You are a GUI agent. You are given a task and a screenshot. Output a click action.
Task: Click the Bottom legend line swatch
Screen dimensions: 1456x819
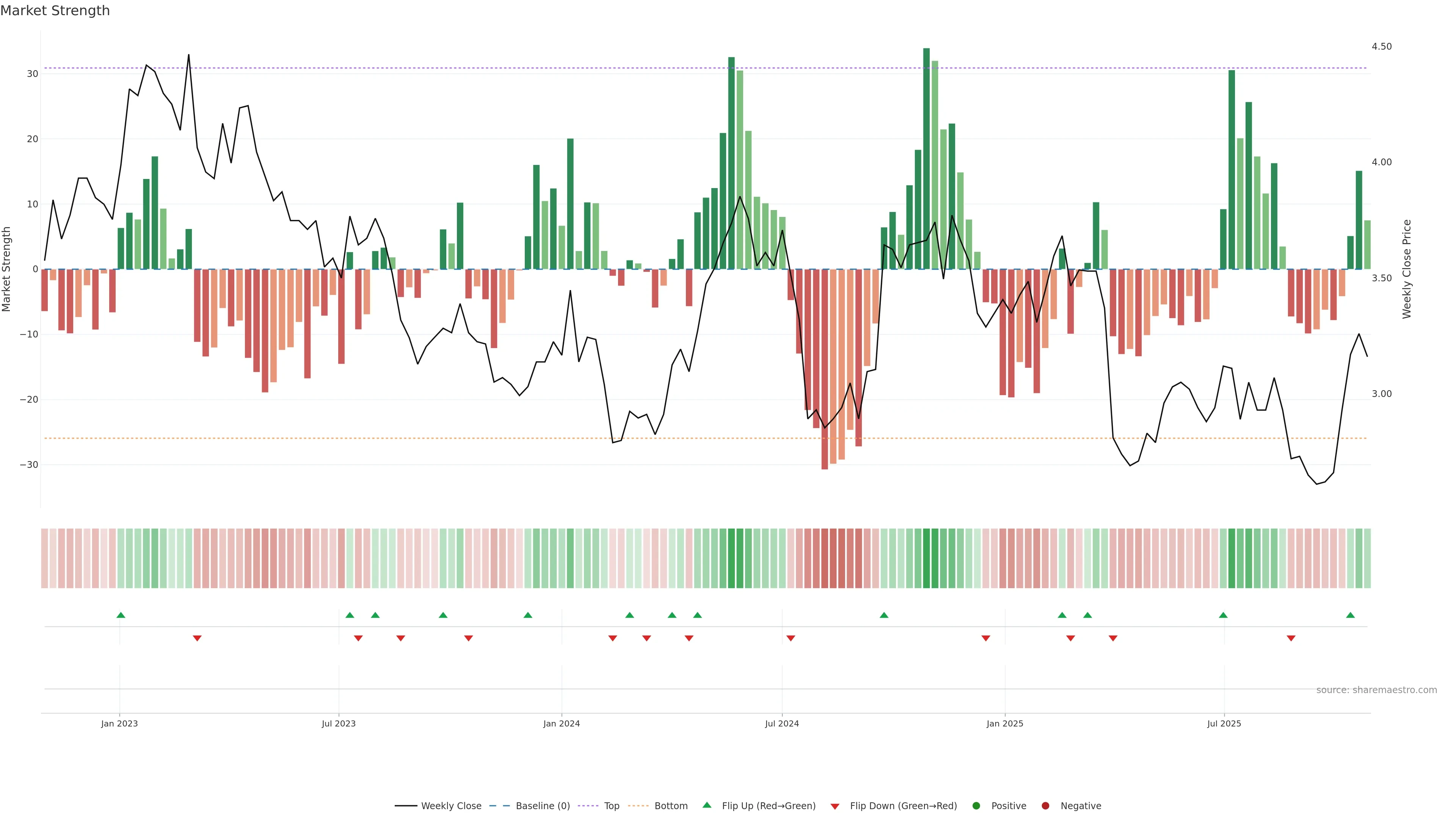pyautogui.click(x=638, y=806)
